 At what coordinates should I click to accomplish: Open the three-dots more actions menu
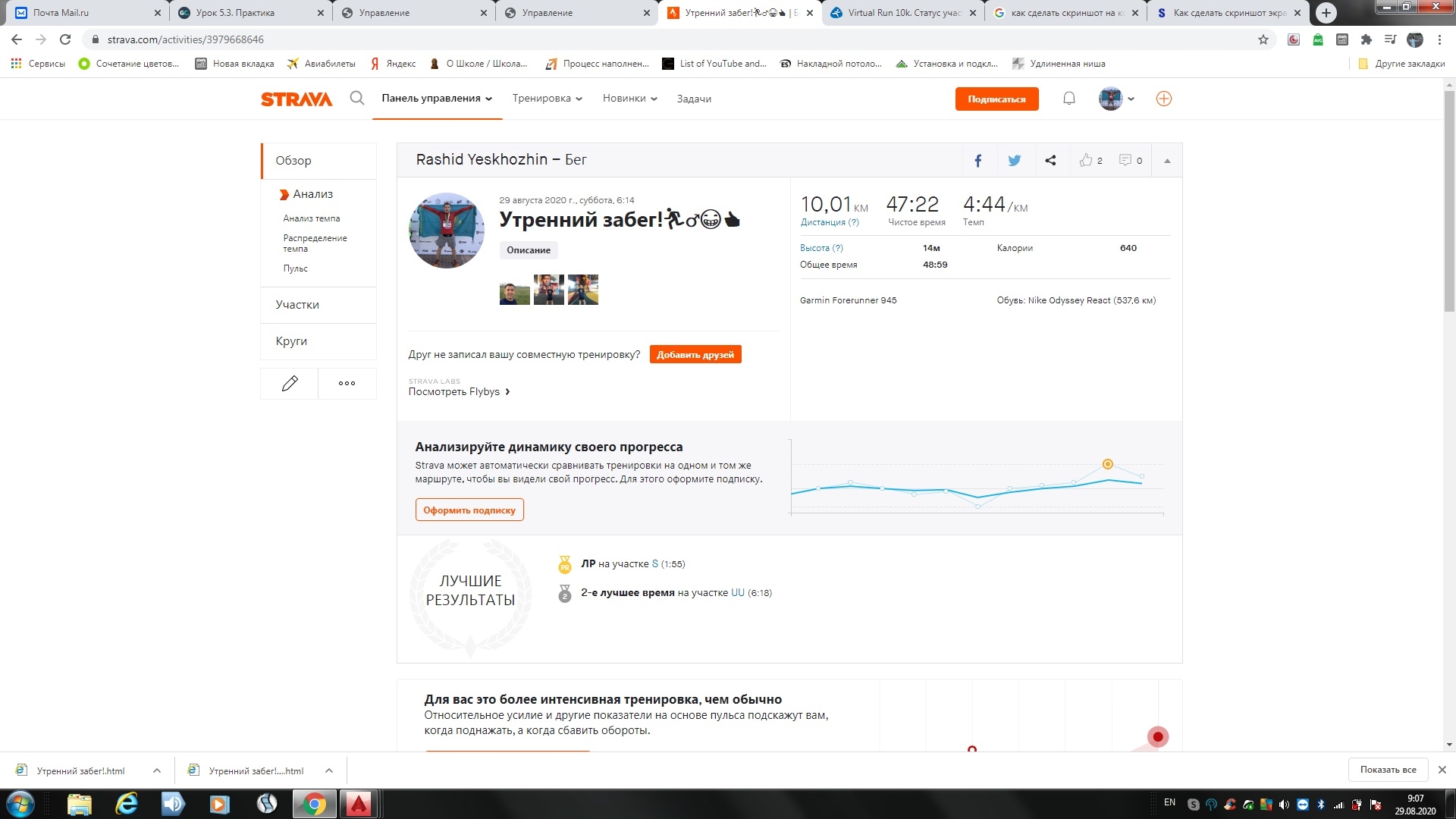[x=347, y=384]
